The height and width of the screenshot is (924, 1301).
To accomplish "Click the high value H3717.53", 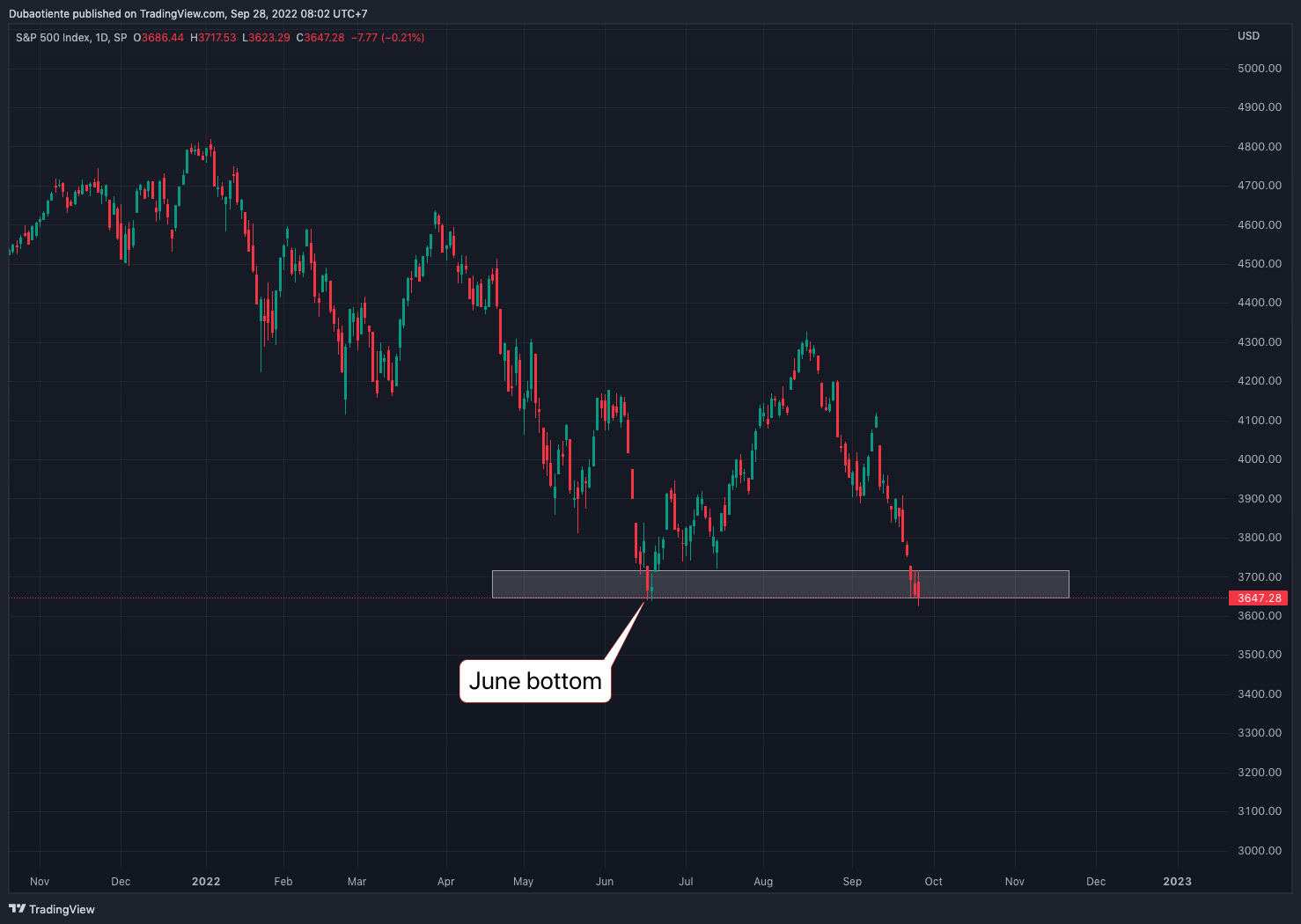I will click(213, 38).
